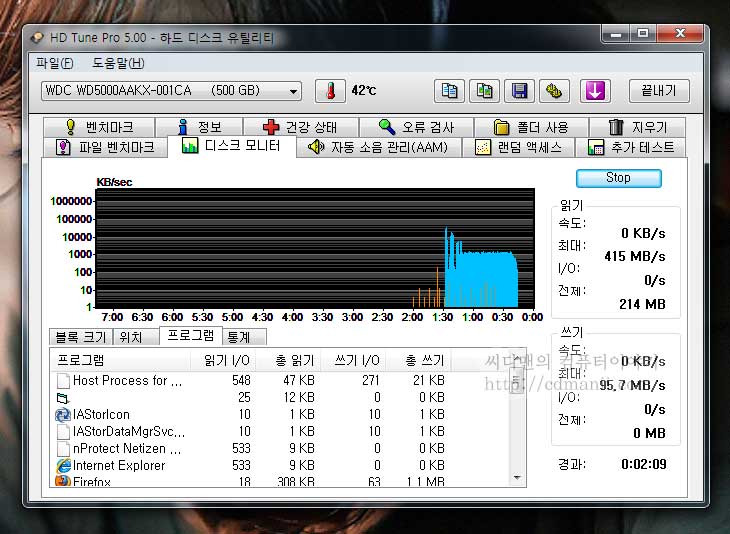This screenshot has width=730, height=534.
Task: Click the program list scrollbar thumb
Action: [516, 379]
